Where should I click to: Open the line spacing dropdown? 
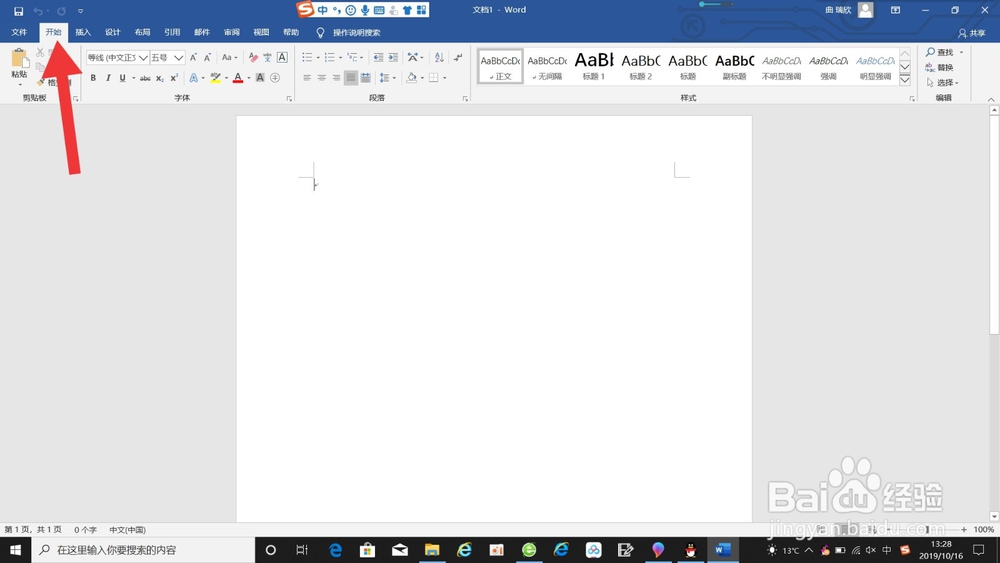point(387,78)
